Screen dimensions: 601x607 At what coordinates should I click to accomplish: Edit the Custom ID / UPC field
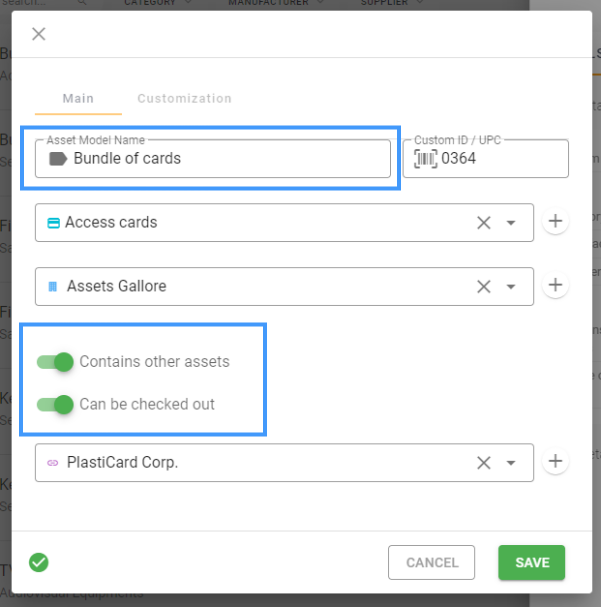pos(486,159)
